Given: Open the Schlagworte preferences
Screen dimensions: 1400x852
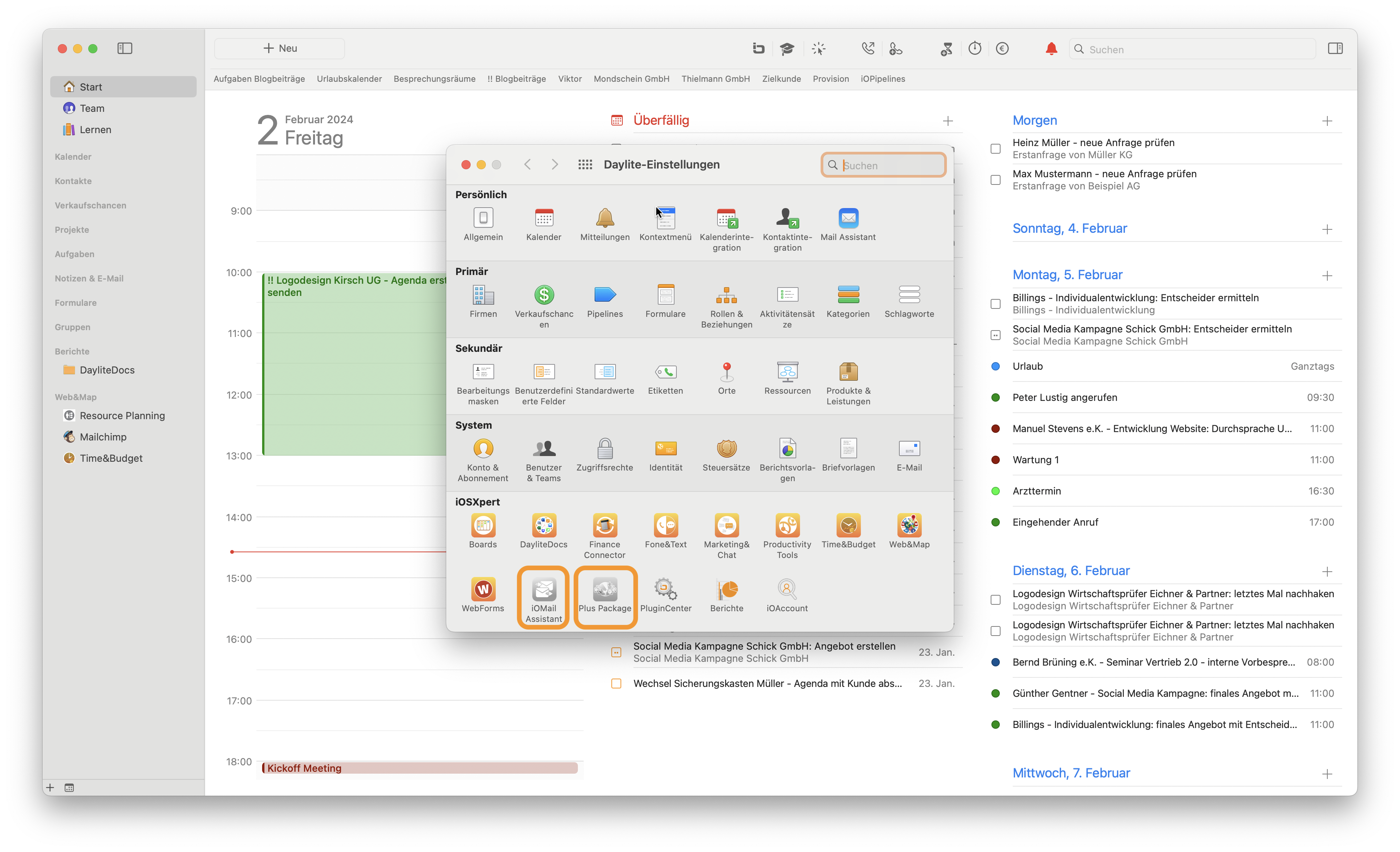Looking at the screenshot, I should click(x=909, y=301).
